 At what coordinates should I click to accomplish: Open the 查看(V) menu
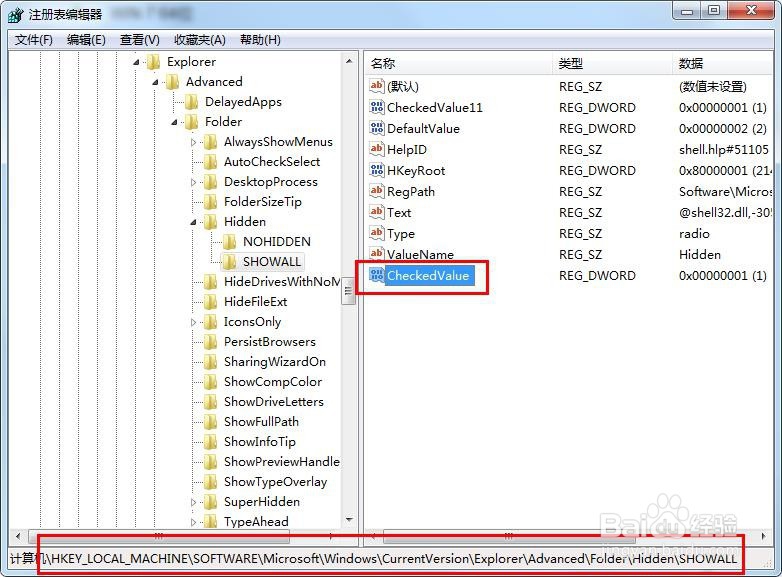(140, 40)
